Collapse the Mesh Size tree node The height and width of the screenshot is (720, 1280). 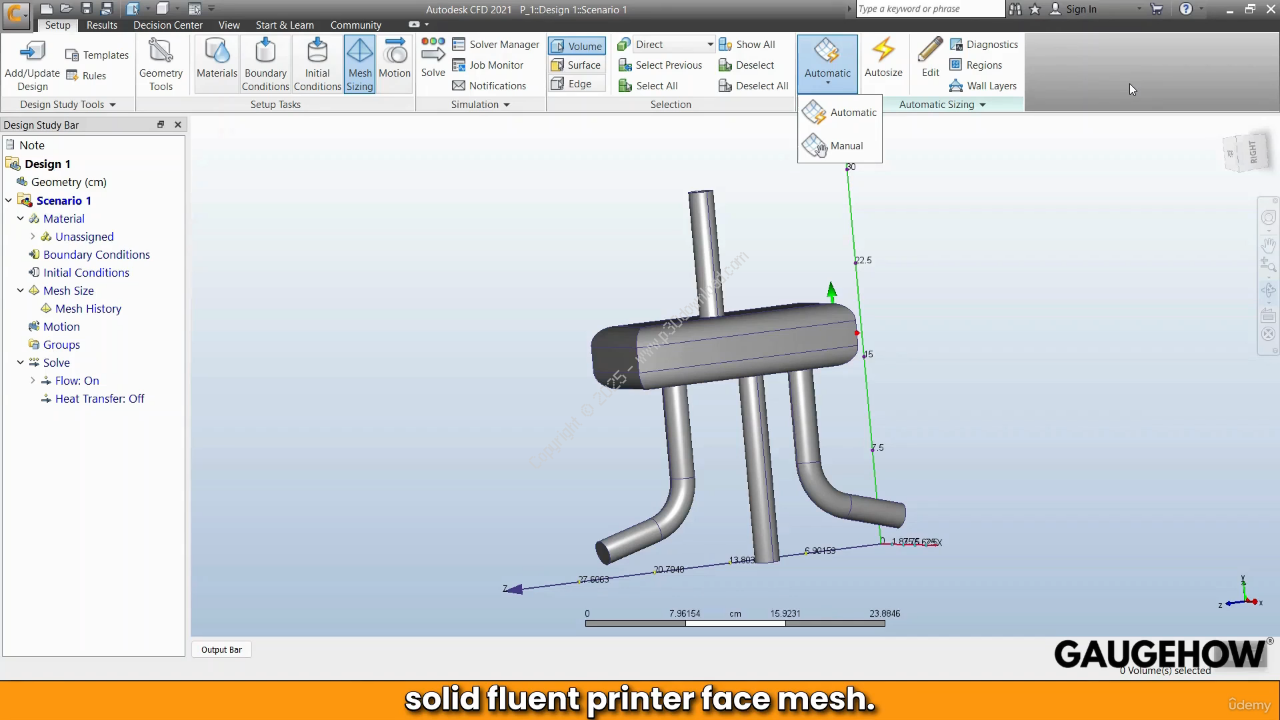(20, 291)
